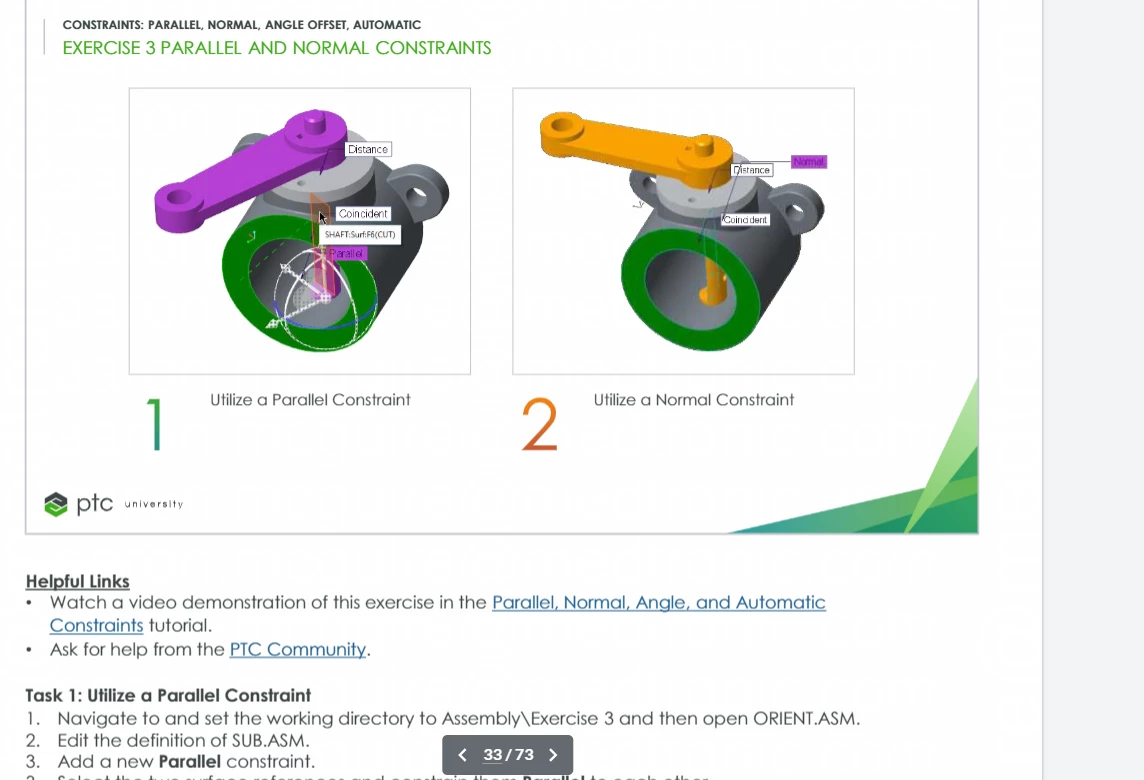Go to the previous page arrow
This screenshot has width=1144, height=780.
point(462,755)
